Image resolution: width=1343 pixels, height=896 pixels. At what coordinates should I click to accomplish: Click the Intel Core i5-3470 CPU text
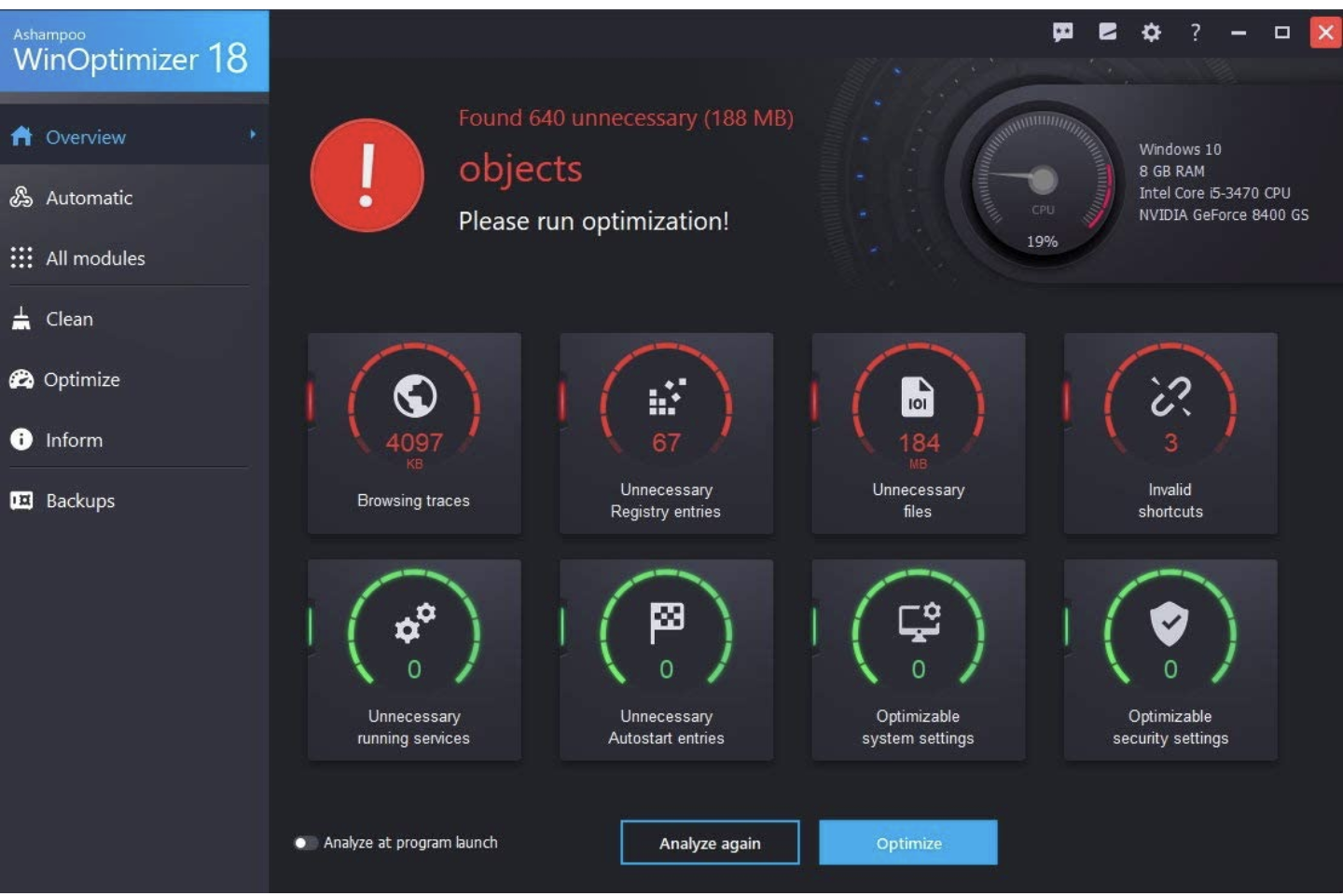(x=1214, y=193)
